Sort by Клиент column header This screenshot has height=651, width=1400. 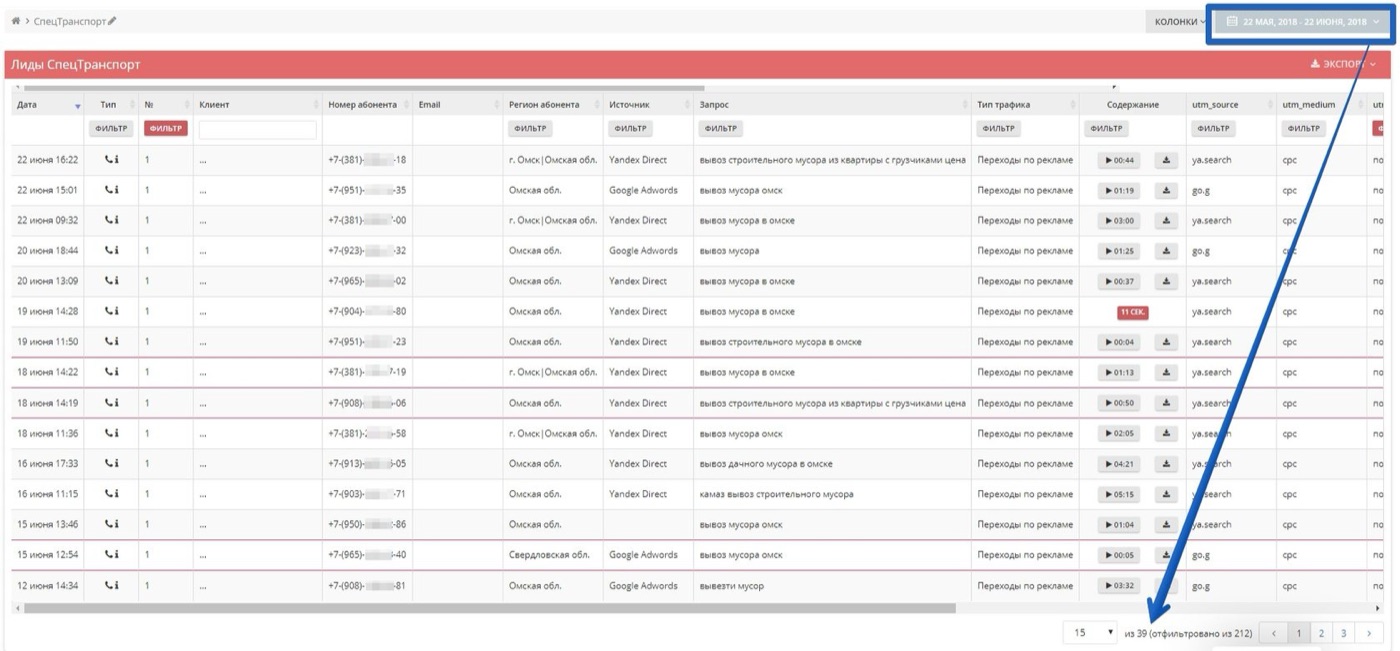[257, 105]
